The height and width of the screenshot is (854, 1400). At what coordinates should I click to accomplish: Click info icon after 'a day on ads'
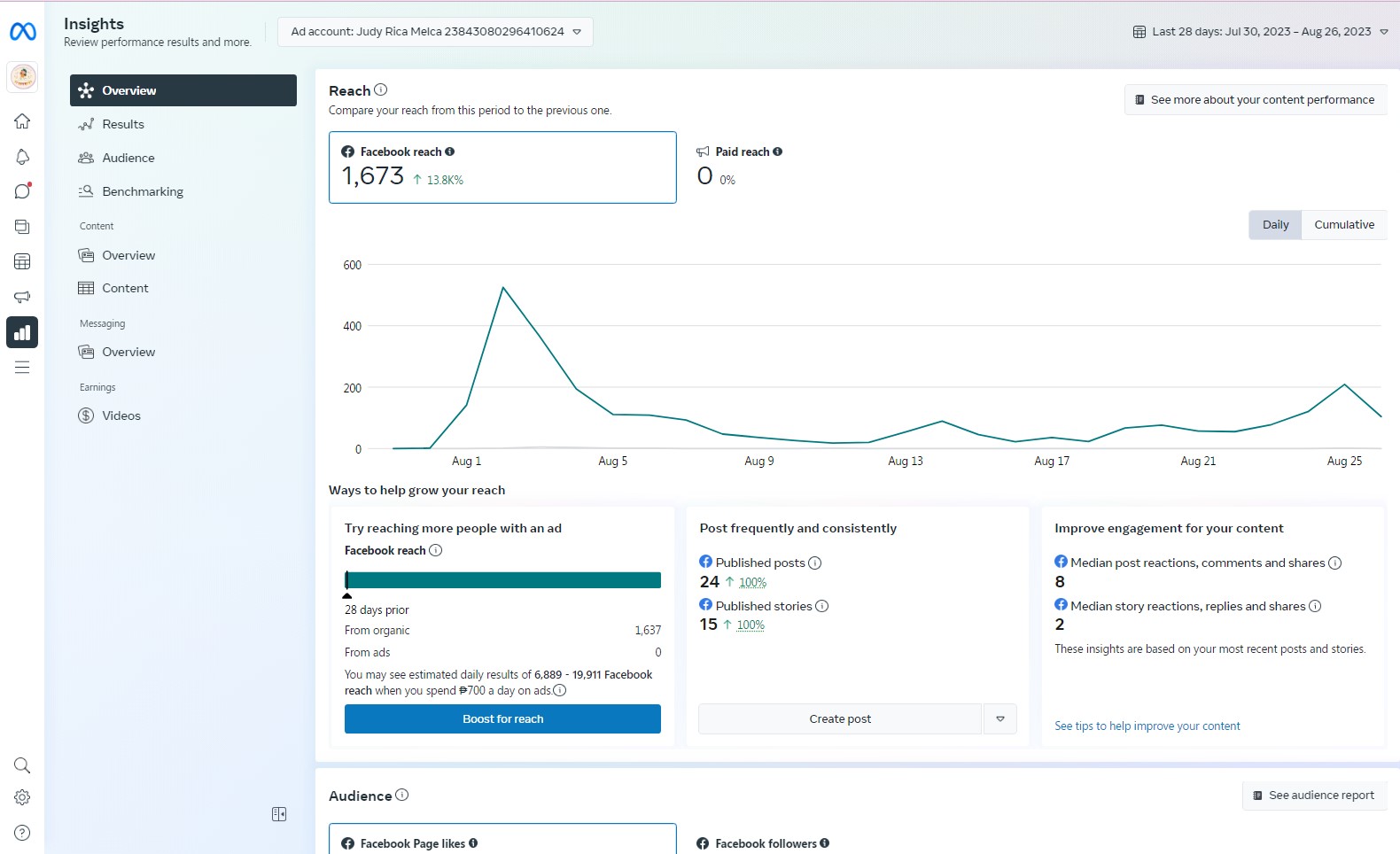(560, 690)
